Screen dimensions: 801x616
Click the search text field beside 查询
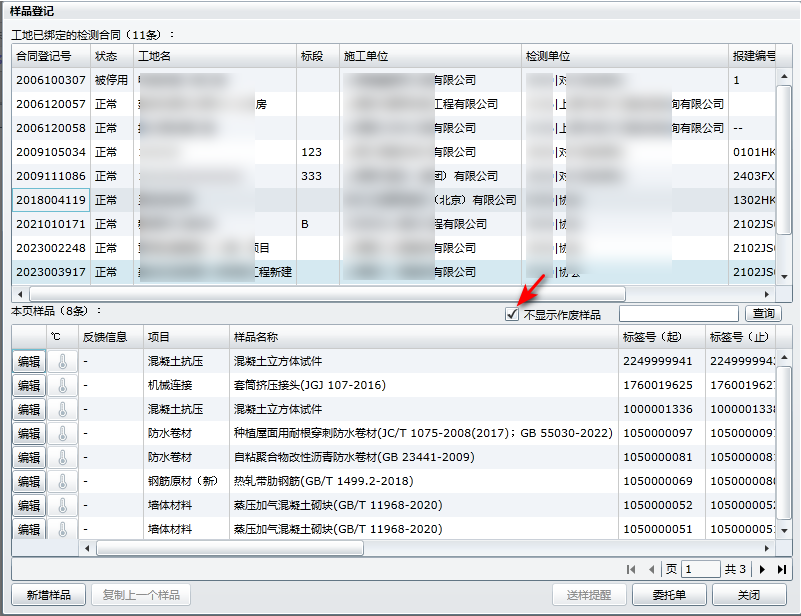pos(678,314)
